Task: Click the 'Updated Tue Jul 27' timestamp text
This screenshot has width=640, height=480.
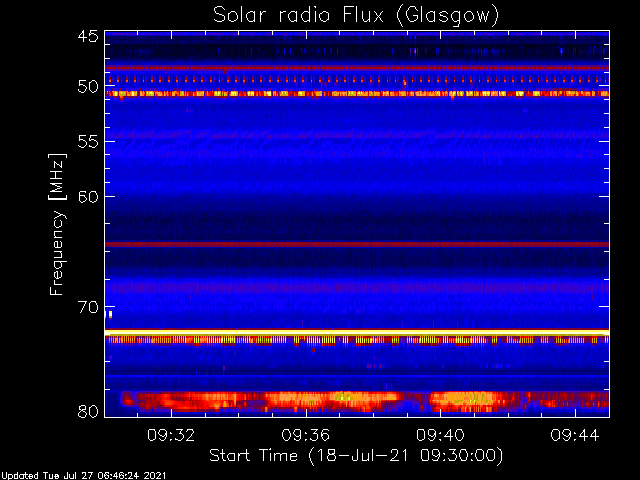Action: point(83,476)
